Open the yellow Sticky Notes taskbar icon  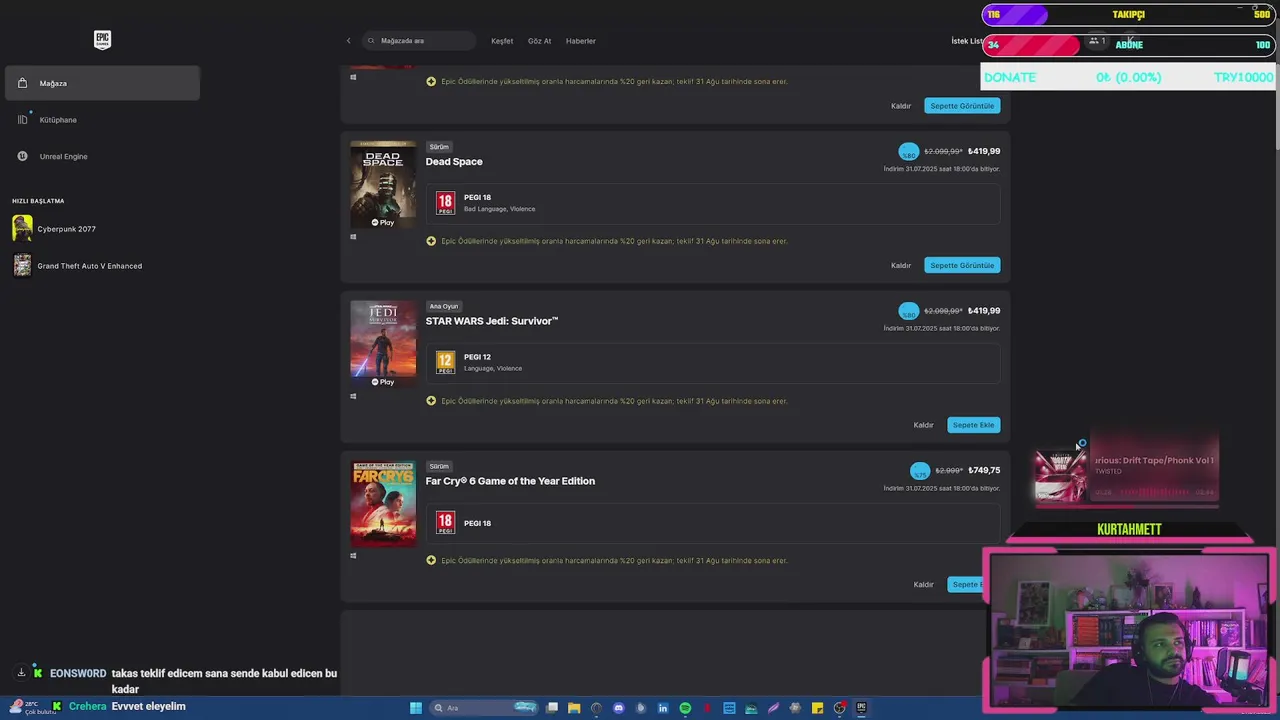tap(817, 708)
